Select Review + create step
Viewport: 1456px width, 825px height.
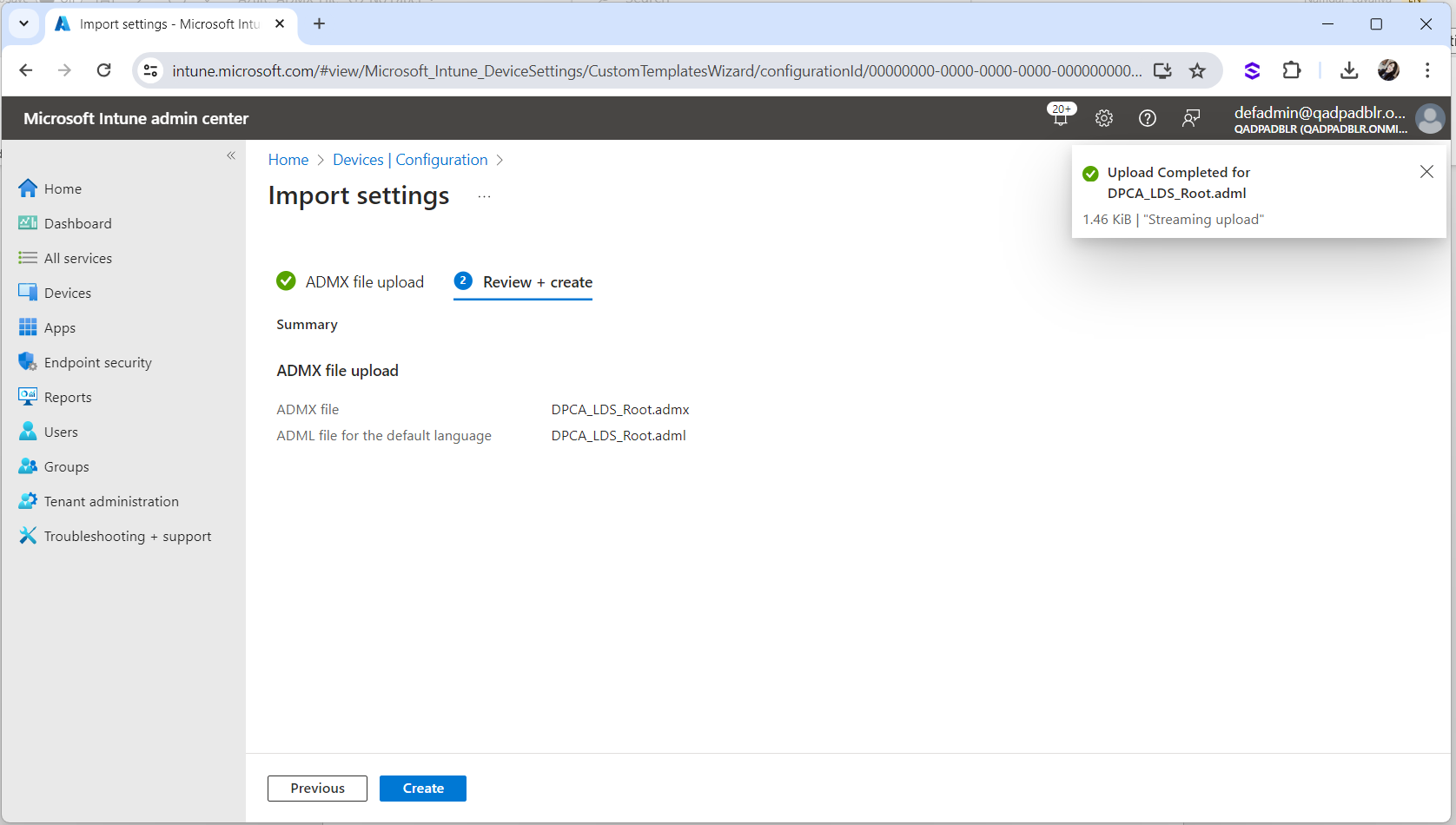click(x=523, y=281)
